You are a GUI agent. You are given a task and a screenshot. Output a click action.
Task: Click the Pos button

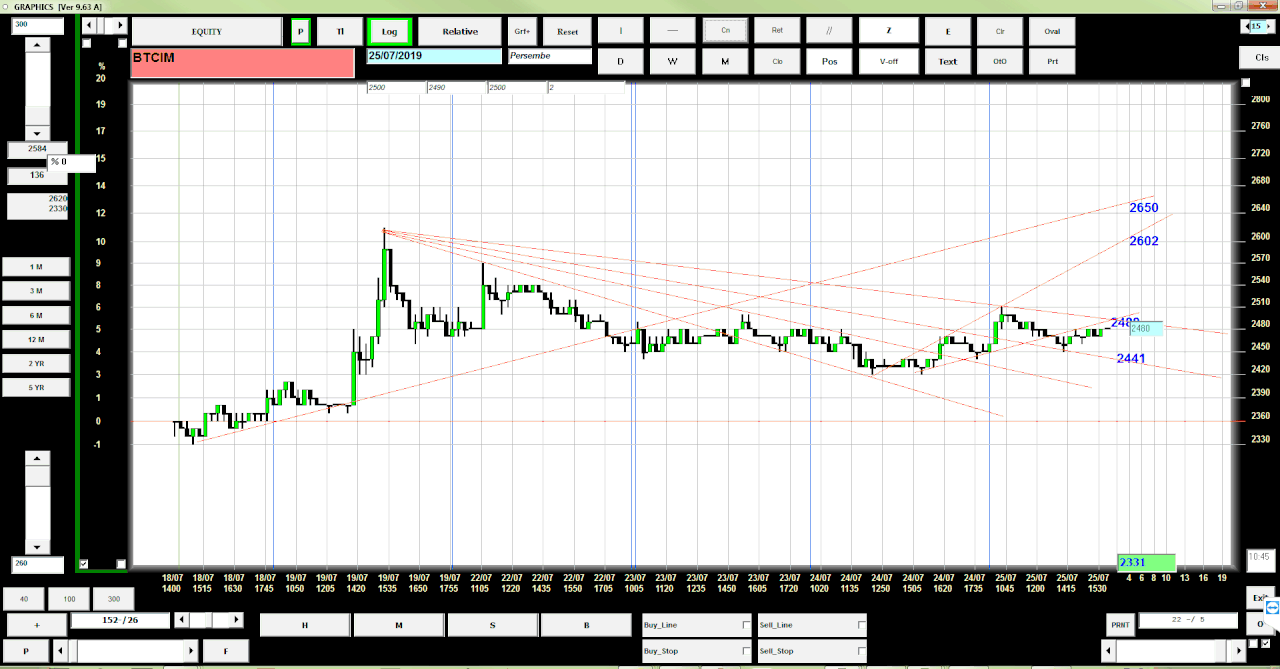pyautogui.click(x=829, y=61)
